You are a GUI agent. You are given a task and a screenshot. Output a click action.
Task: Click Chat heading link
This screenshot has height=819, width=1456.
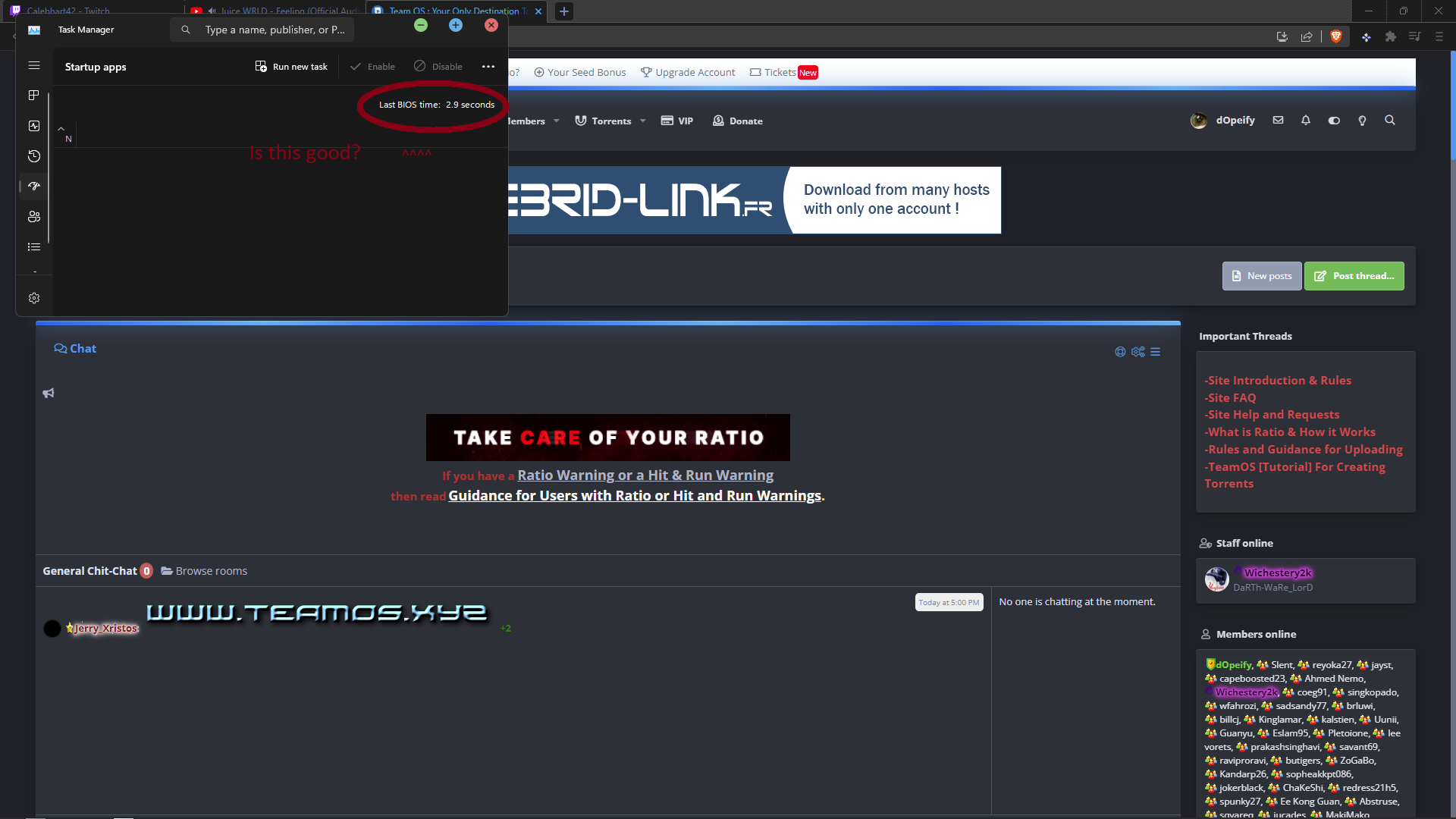[x=75, y=349]
